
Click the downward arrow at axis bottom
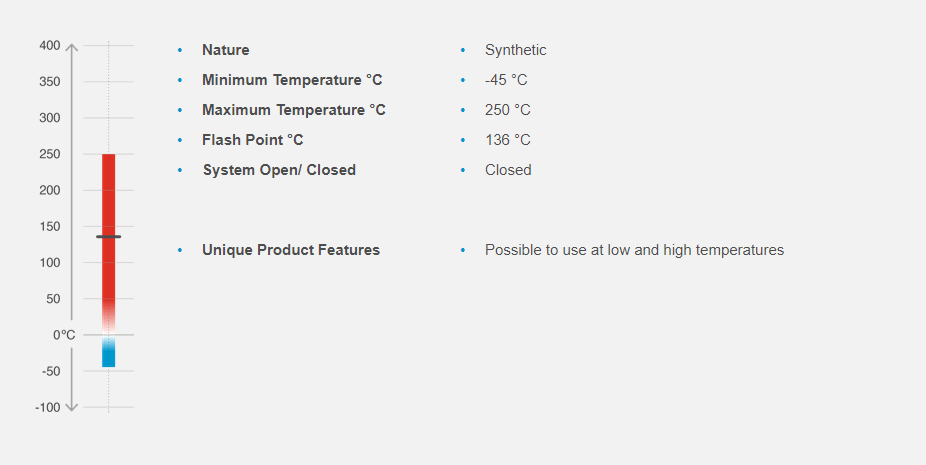pos(71,406)
